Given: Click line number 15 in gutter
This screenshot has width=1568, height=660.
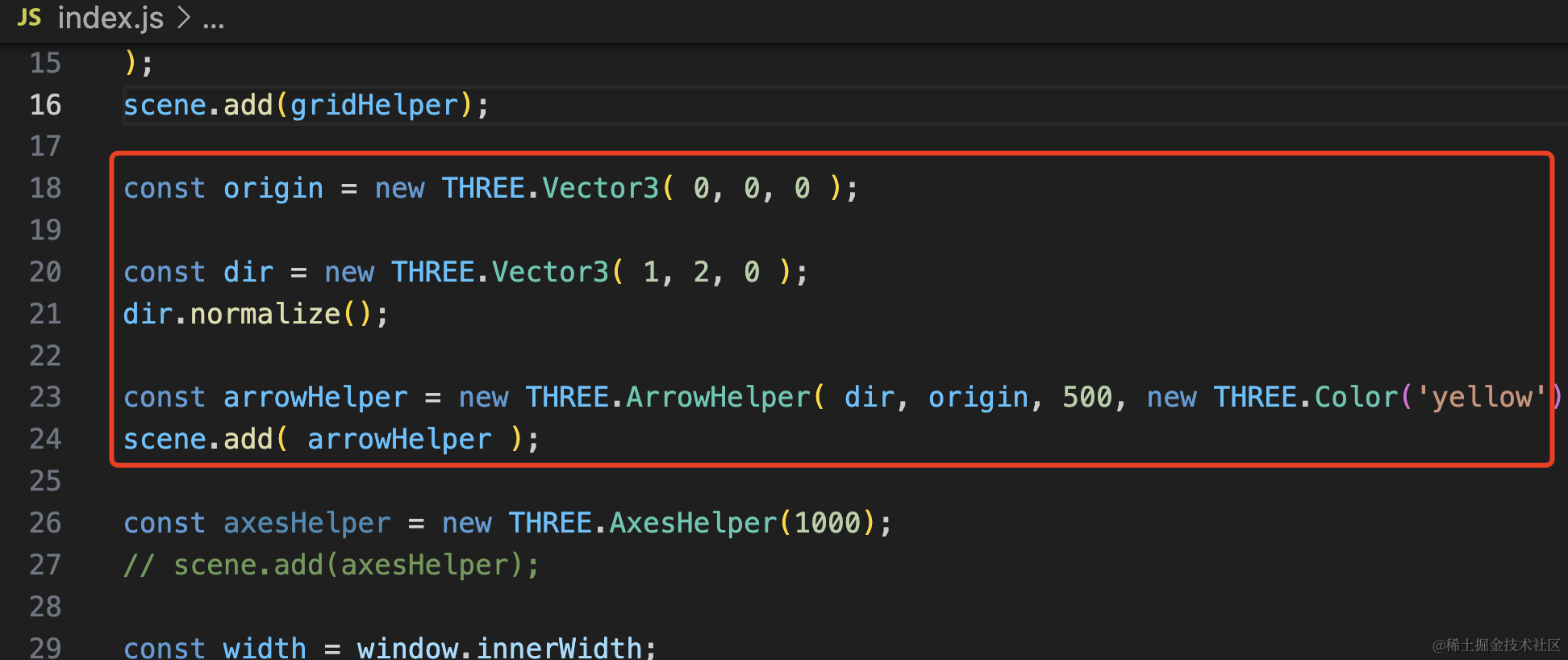Looking at the screenshot, I should [45, 63].
